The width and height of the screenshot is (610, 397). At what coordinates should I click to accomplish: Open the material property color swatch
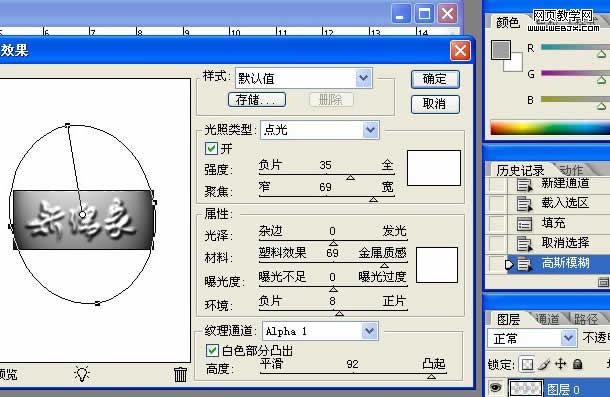tap(437, 265)
